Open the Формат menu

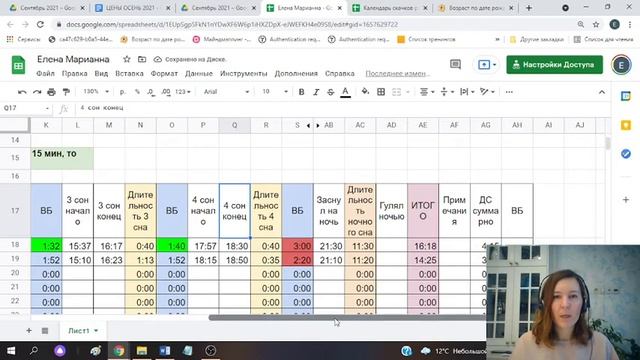click(x=164, y=73)
